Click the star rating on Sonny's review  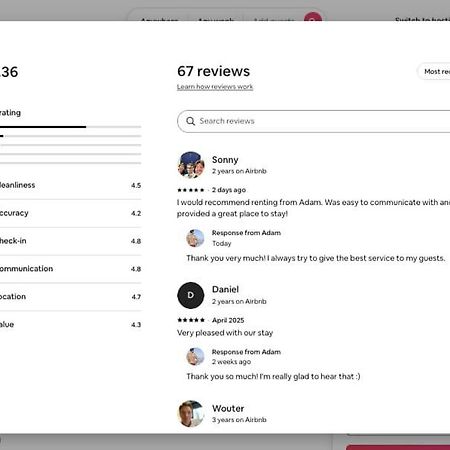click(191, 190)
